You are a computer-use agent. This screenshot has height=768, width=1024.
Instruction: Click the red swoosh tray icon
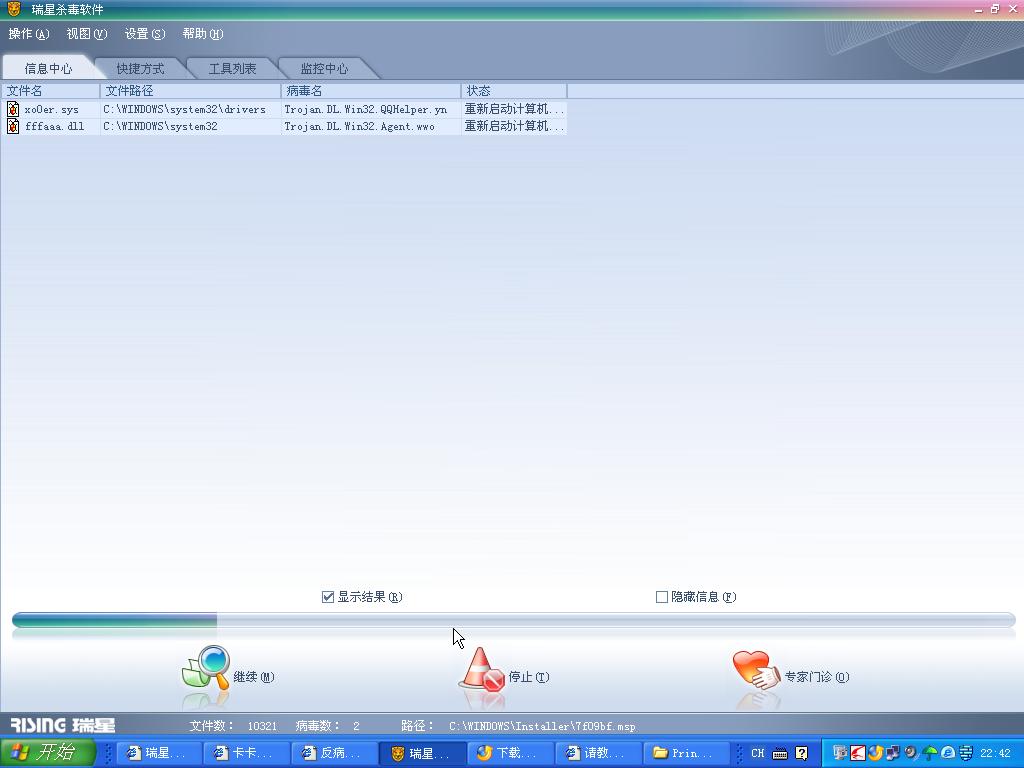[x=857, y=753]
